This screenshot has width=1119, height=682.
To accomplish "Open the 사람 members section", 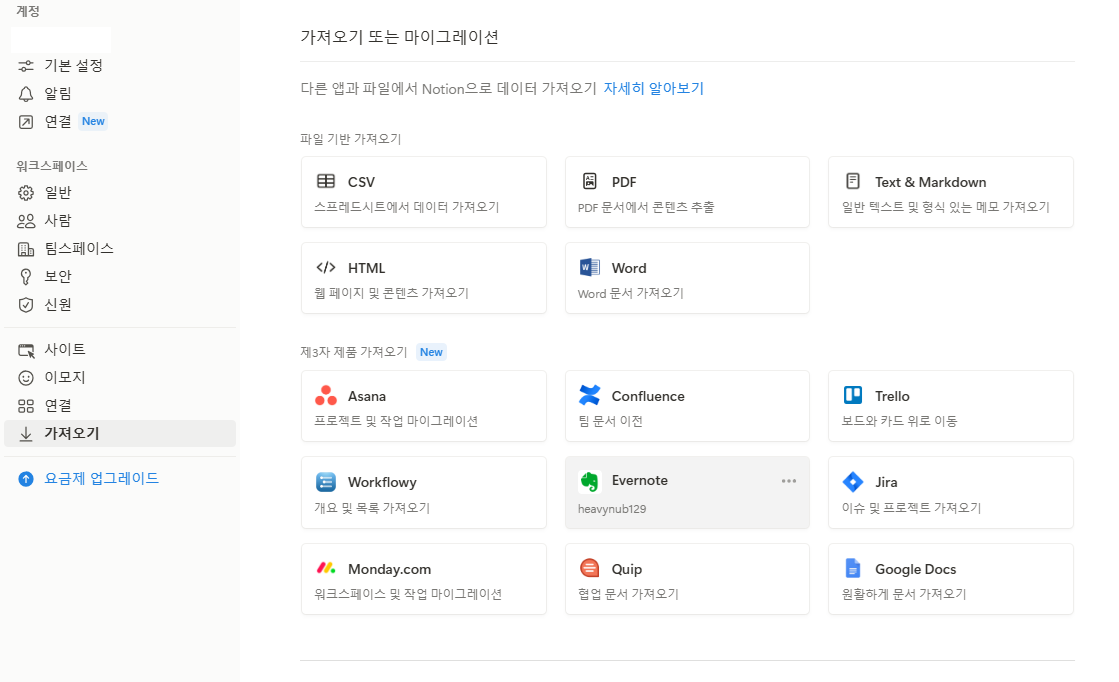I will pos(120,220).
